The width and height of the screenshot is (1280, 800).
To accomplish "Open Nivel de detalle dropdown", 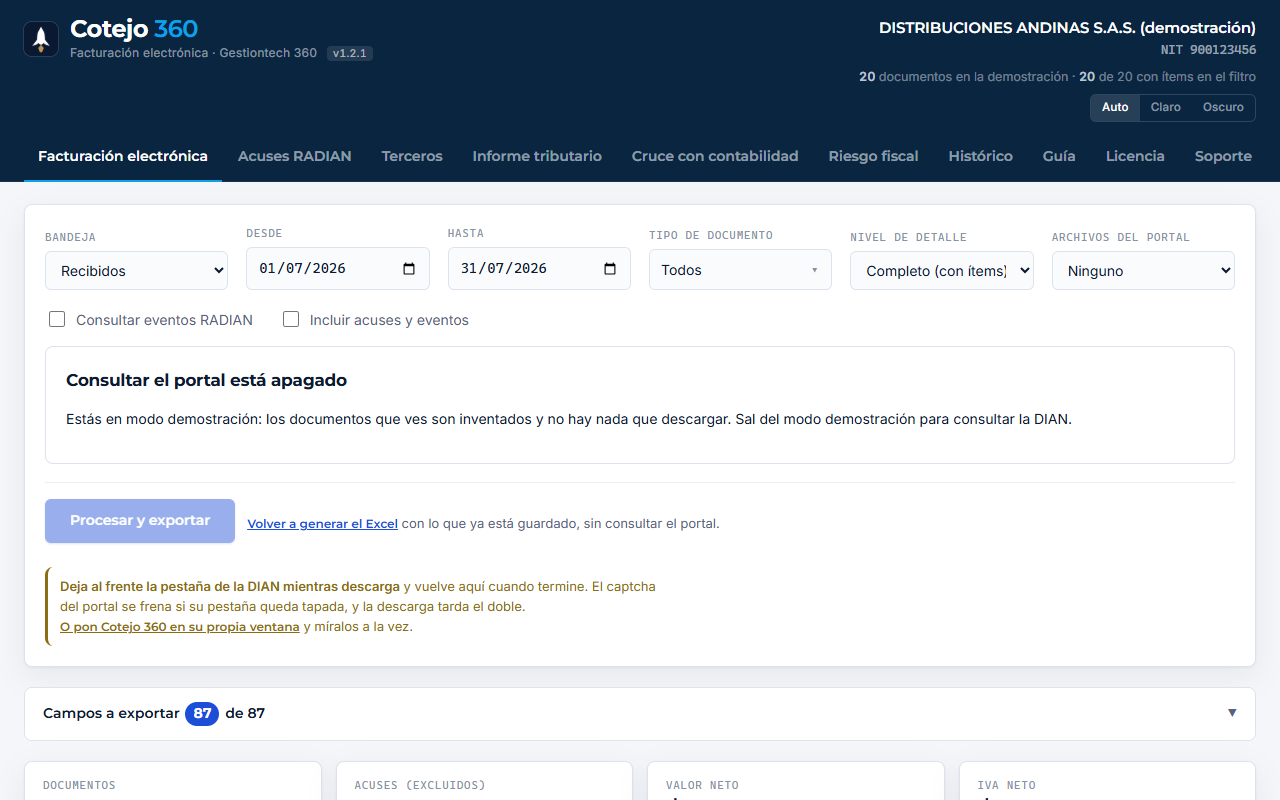I will tap(941, 270).
